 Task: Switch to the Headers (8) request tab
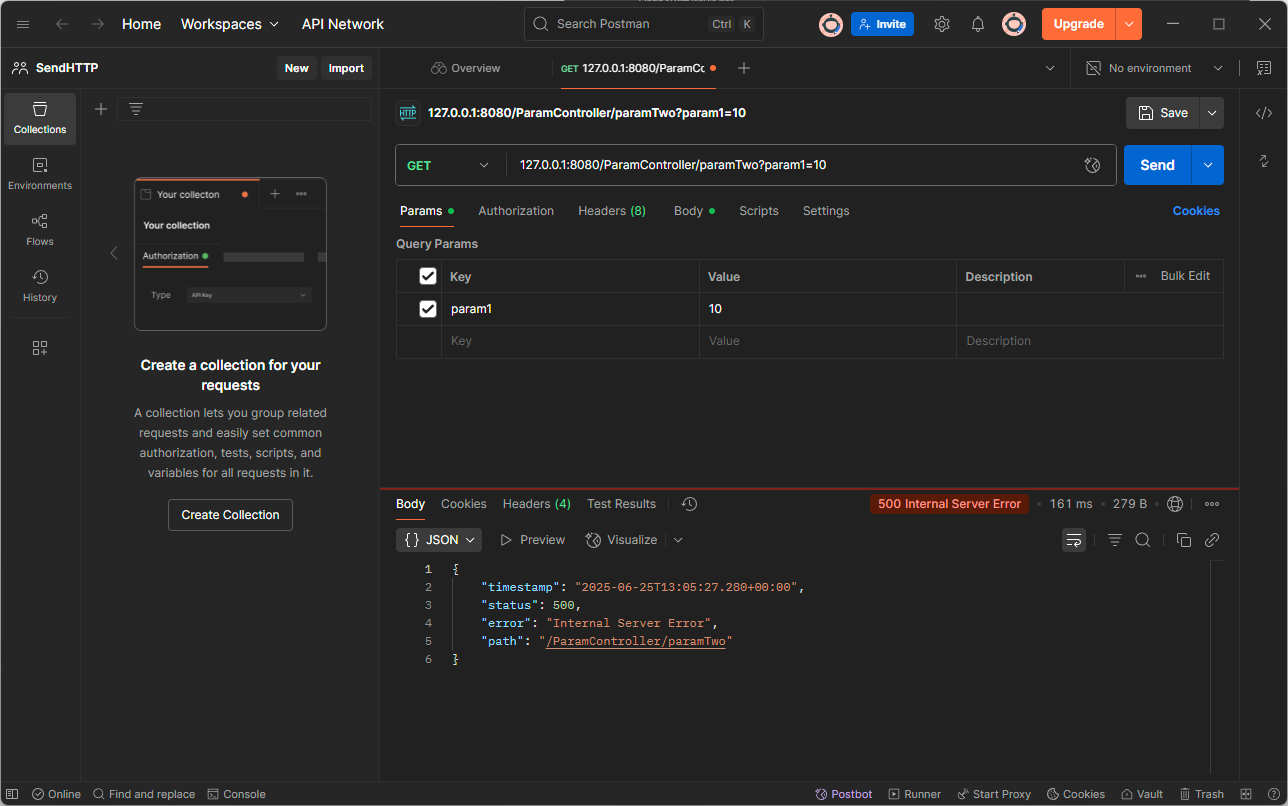pyautogui.click(x=612, y=211)
